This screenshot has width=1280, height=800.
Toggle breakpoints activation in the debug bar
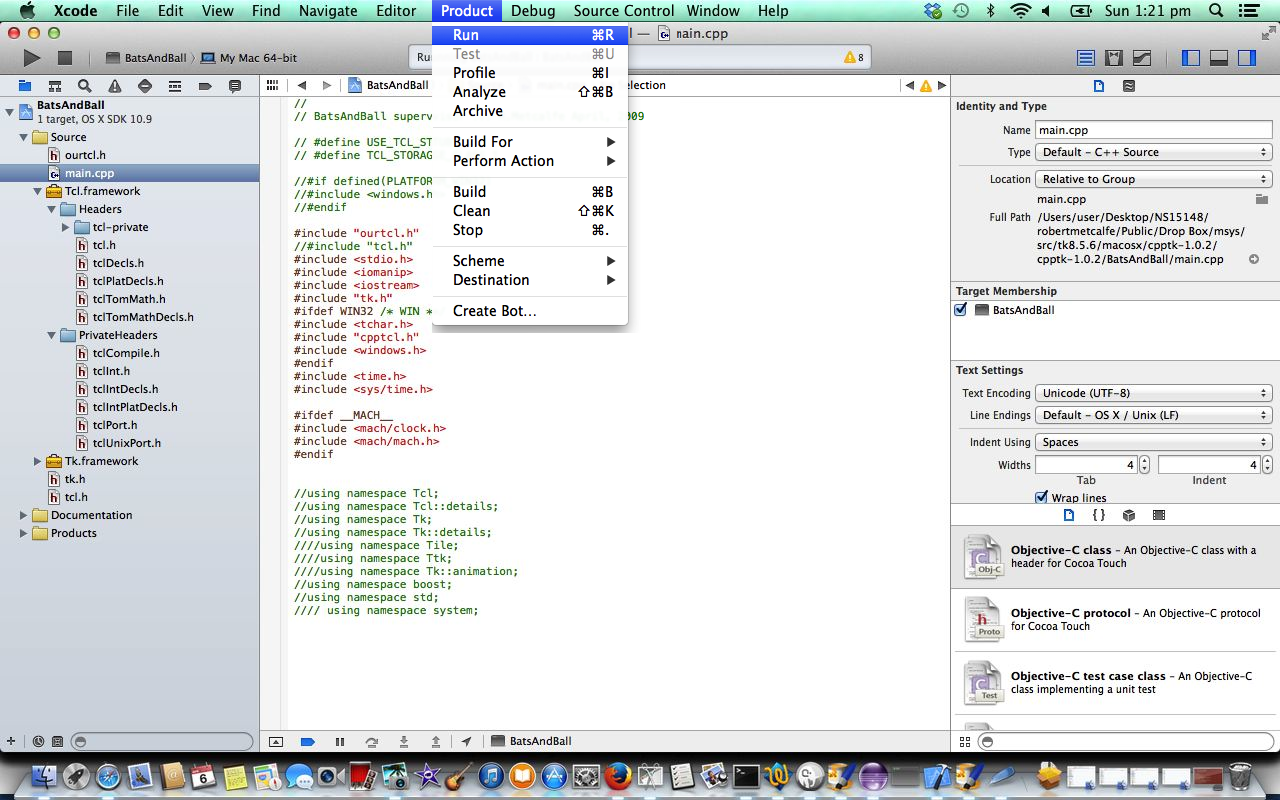tap(308, 742)
